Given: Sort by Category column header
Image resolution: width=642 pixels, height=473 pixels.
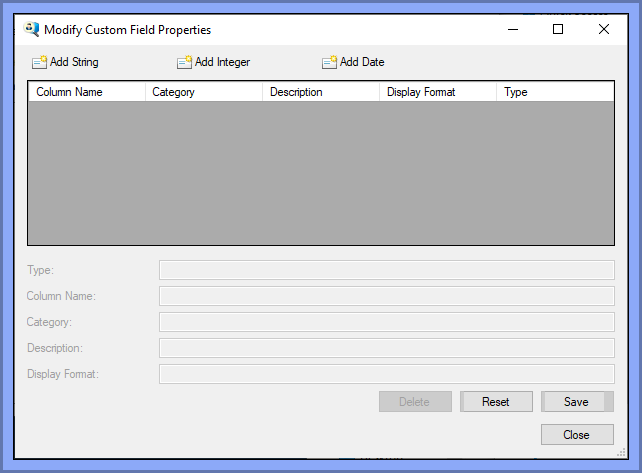Looking at the screenshot, I should (x=204, y=92).
